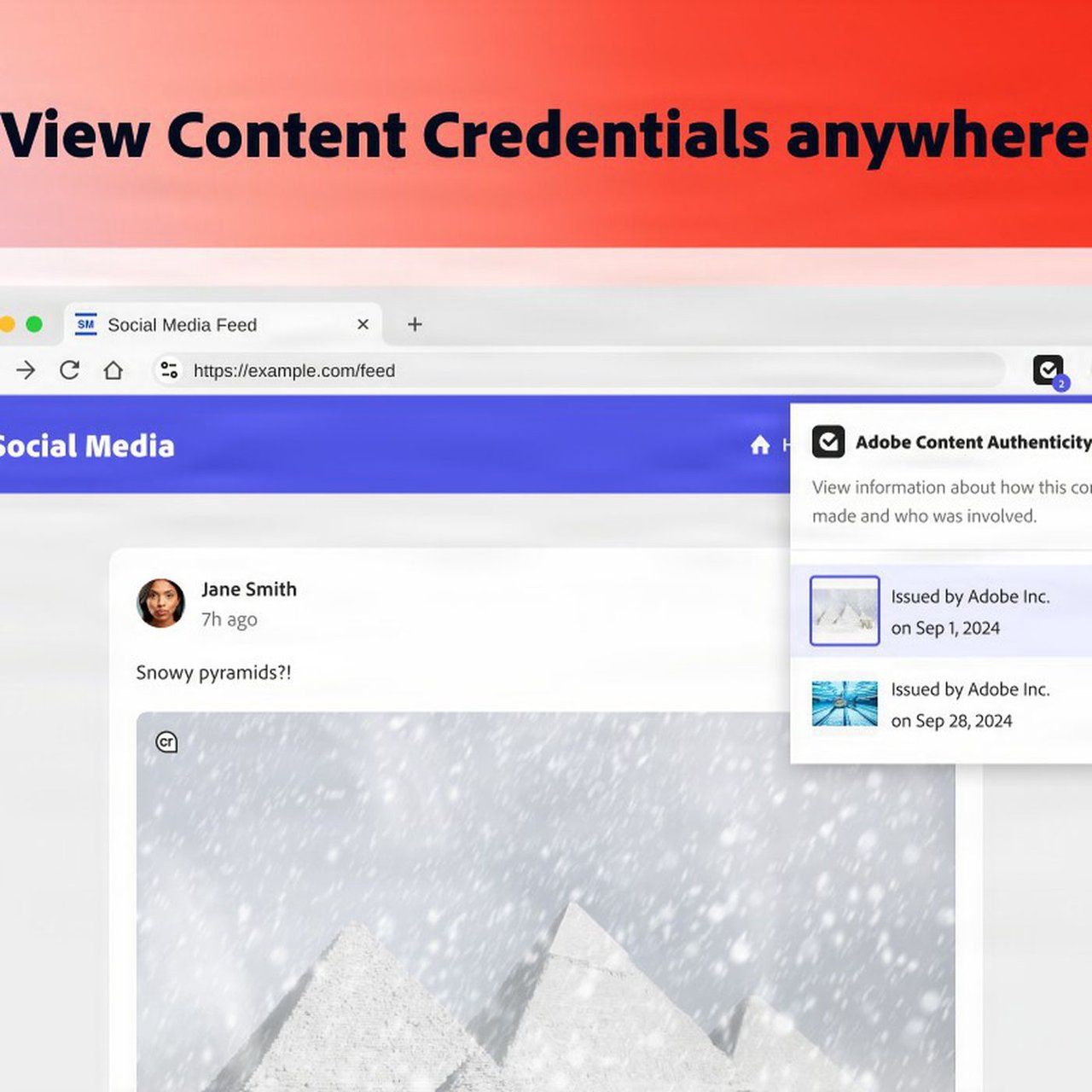
Task: Open credential issued on Sep 28, 2024
Action: click(941, 705)
